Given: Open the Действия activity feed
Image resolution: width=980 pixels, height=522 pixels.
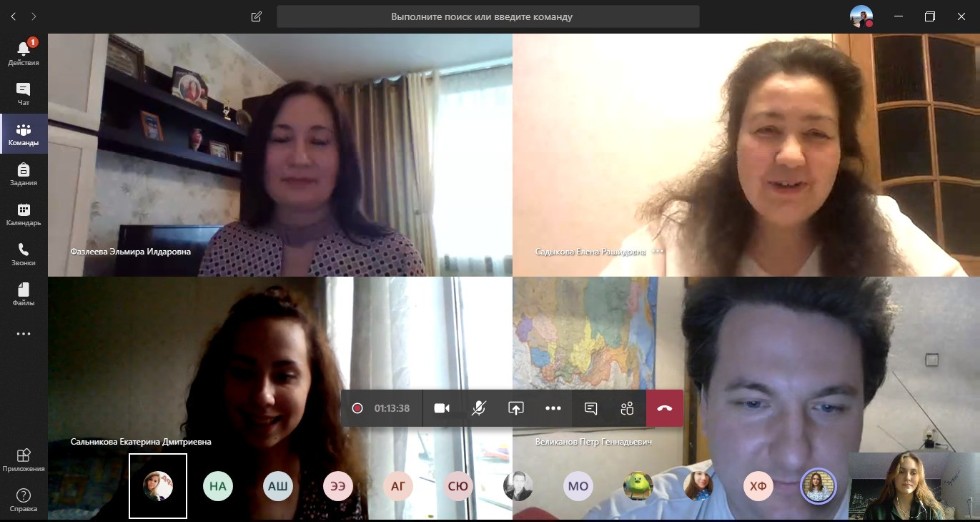Looking at the screenshot, I should 23,53.
